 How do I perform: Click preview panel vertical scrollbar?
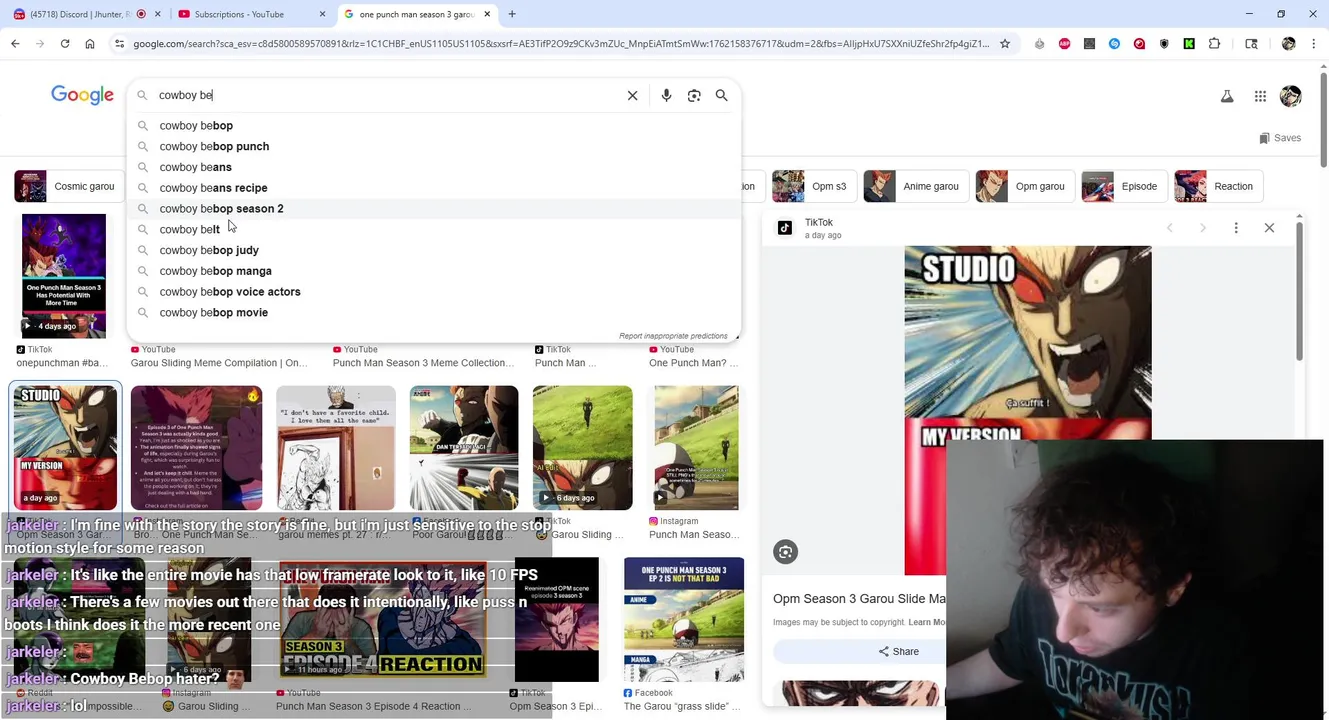[1298, 290]
